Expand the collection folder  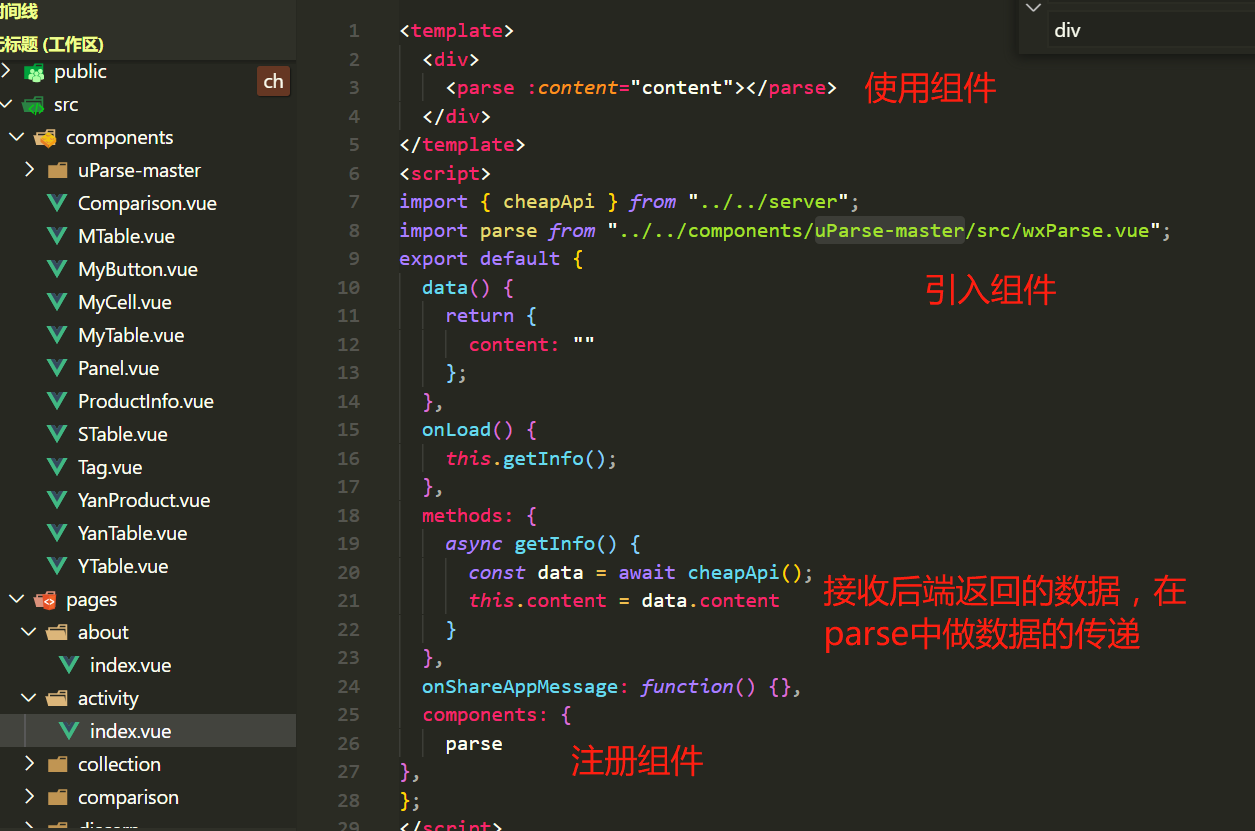tap(30, 764)
